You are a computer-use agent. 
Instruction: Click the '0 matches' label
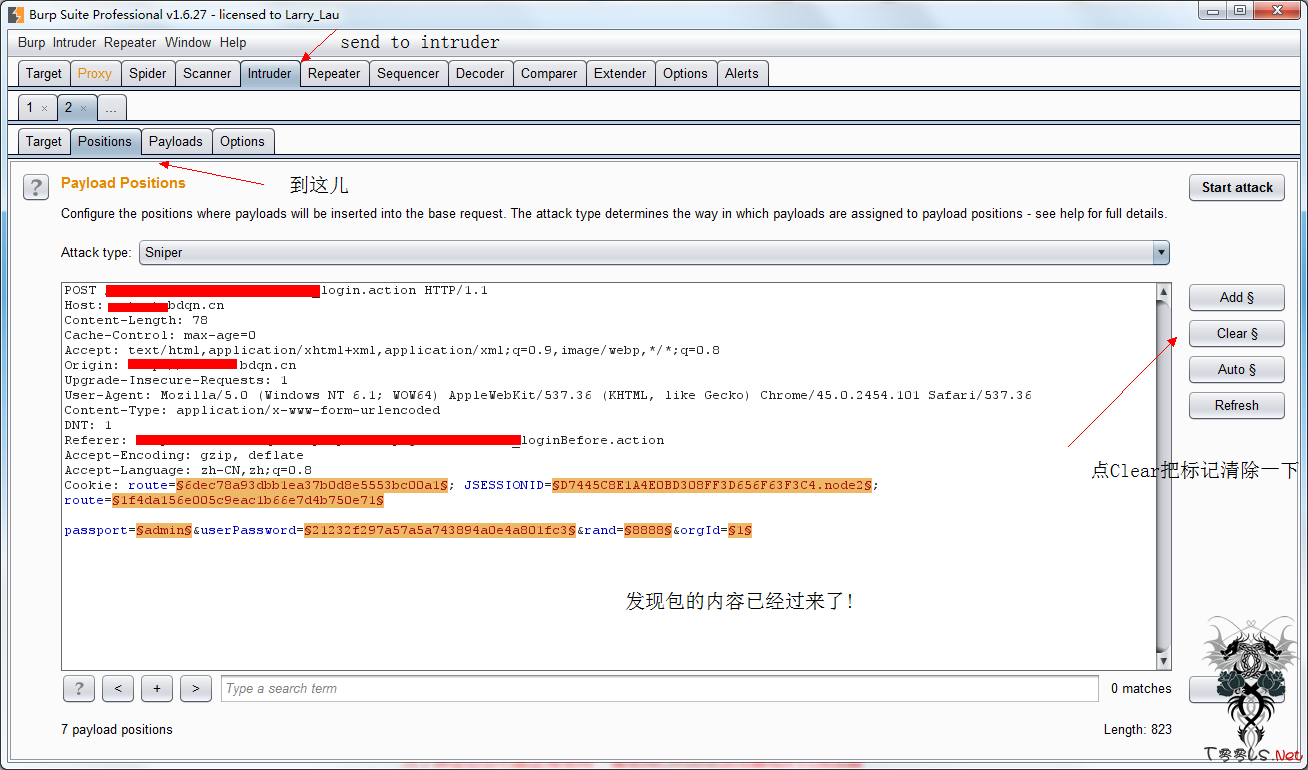point(1141,688)
